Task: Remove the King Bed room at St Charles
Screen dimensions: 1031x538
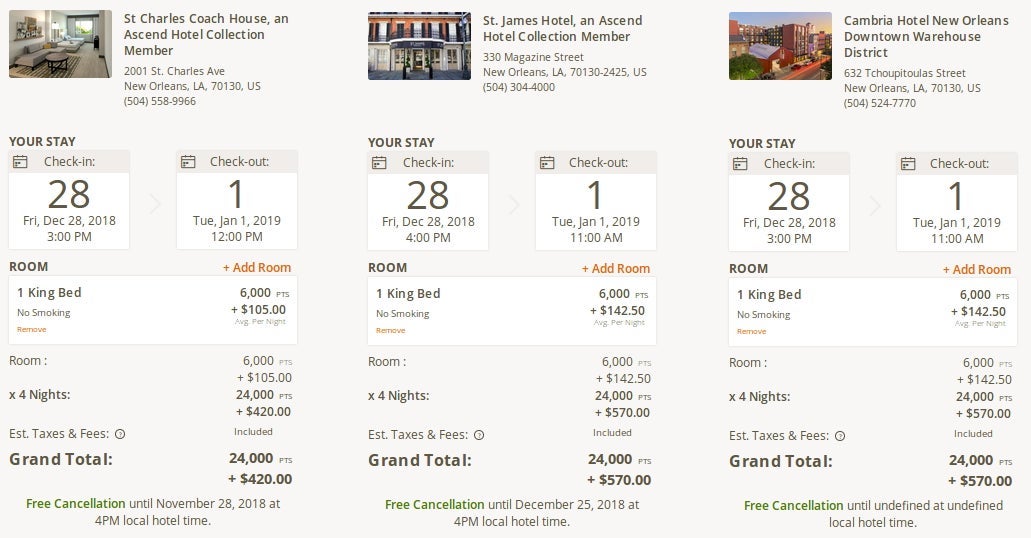Action: [32, 330]
